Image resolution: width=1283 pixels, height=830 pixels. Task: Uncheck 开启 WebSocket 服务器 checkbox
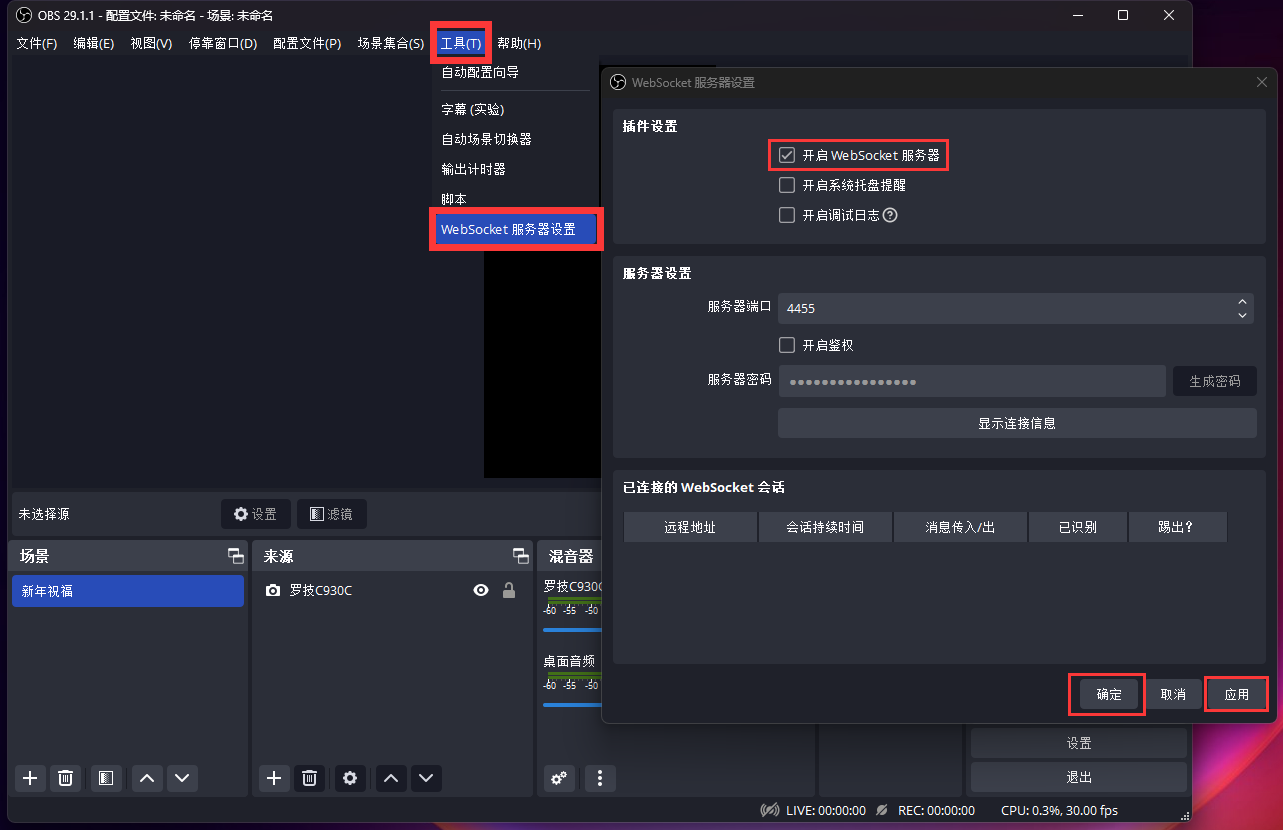787,156
